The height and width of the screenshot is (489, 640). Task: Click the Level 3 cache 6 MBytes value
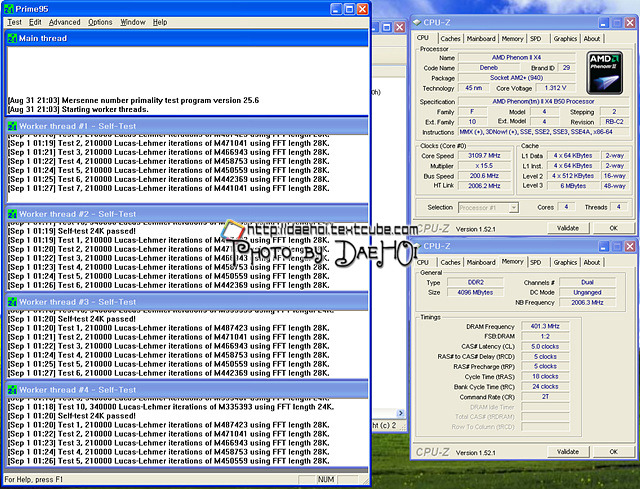click(573, 186)
